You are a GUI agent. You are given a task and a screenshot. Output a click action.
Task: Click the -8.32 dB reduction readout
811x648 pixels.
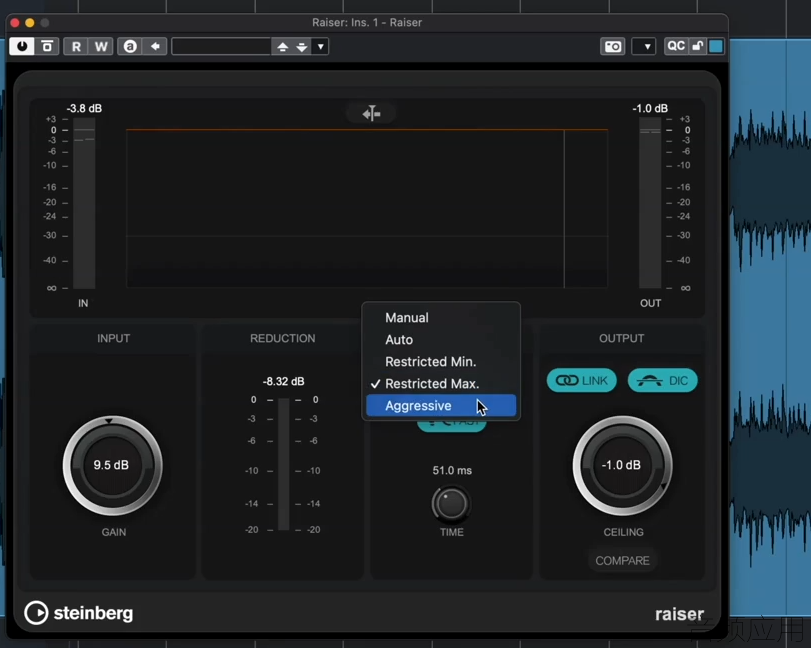[283, 382]
